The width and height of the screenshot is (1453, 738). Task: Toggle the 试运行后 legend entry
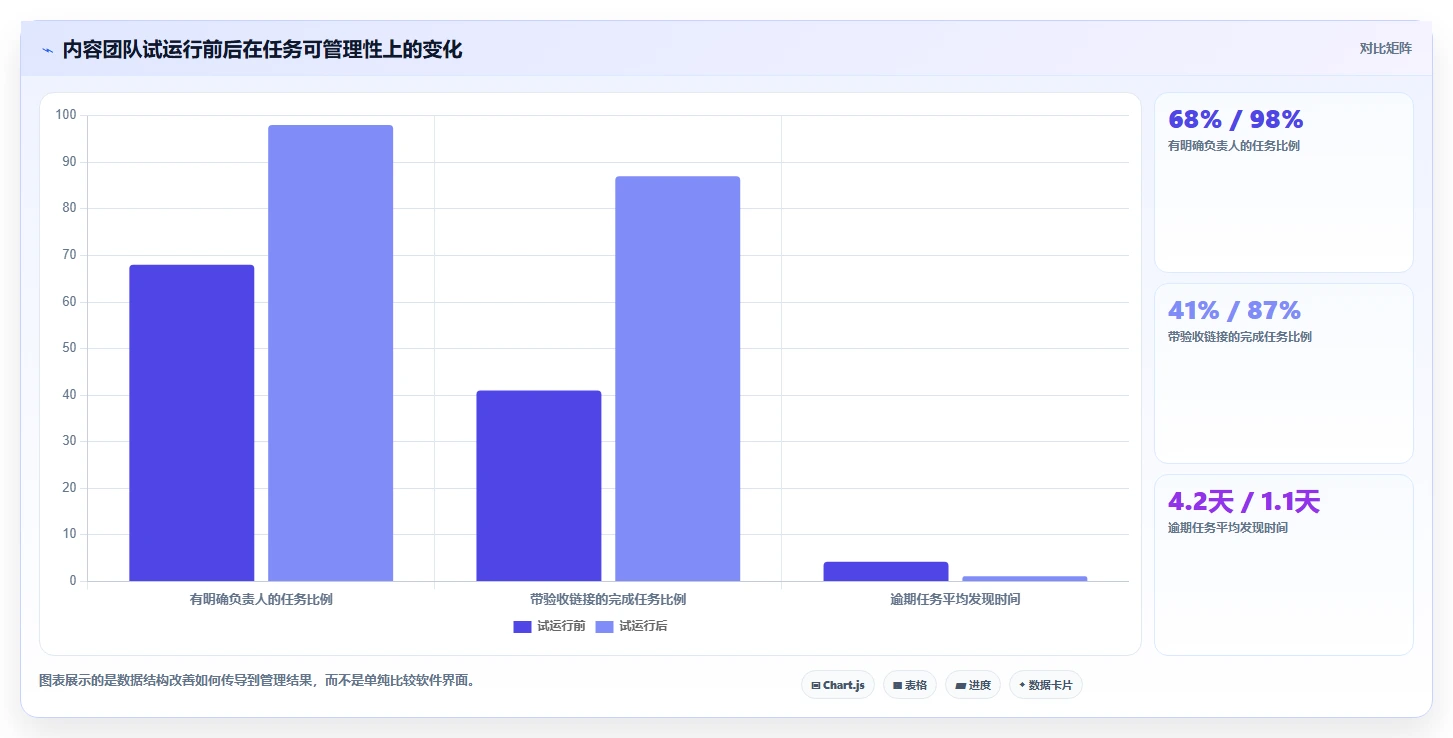tap(631, 627)
